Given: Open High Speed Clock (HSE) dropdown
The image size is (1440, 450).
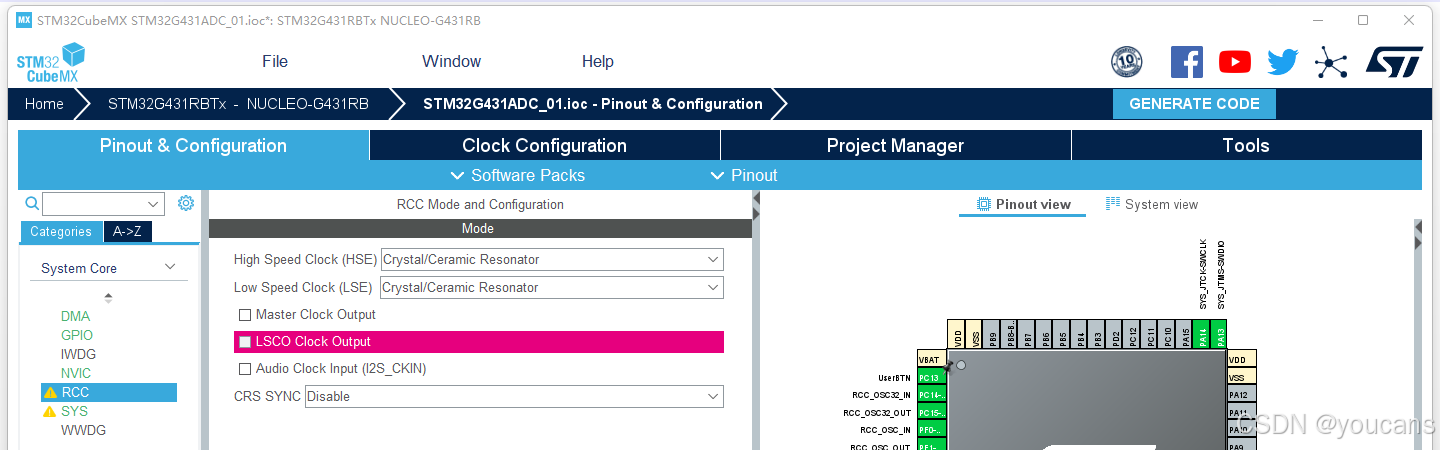Looking at the screenshot, I should pos(552,260).
